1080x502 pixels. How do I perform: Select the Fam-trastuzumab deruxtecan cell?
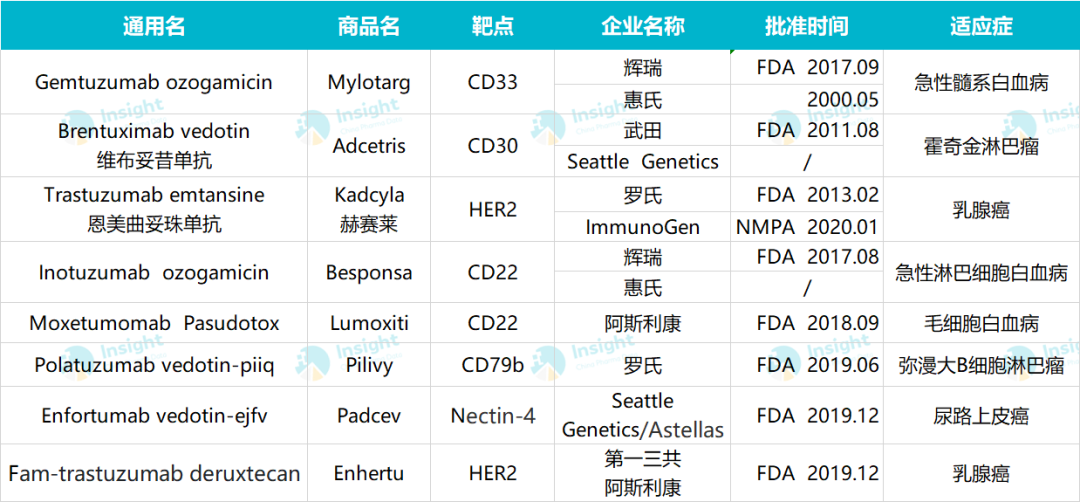pyautogui.click(x=154, y=473)
